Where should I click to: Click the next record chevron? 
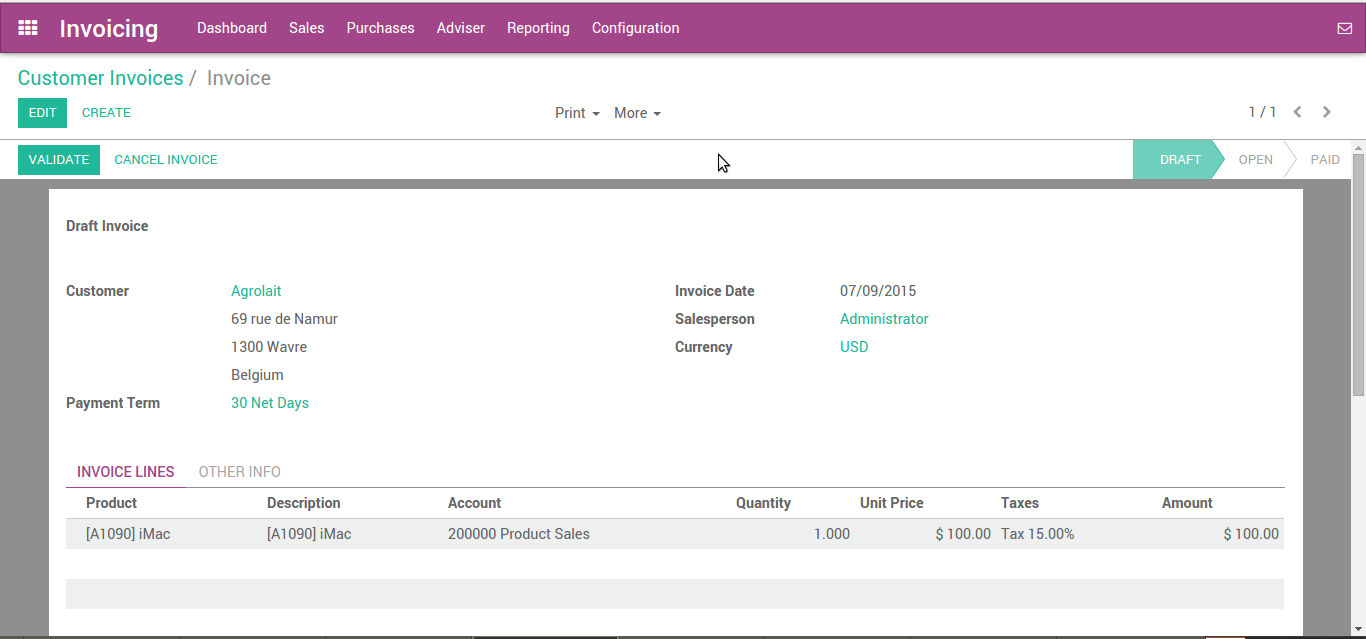[1326, 112]
